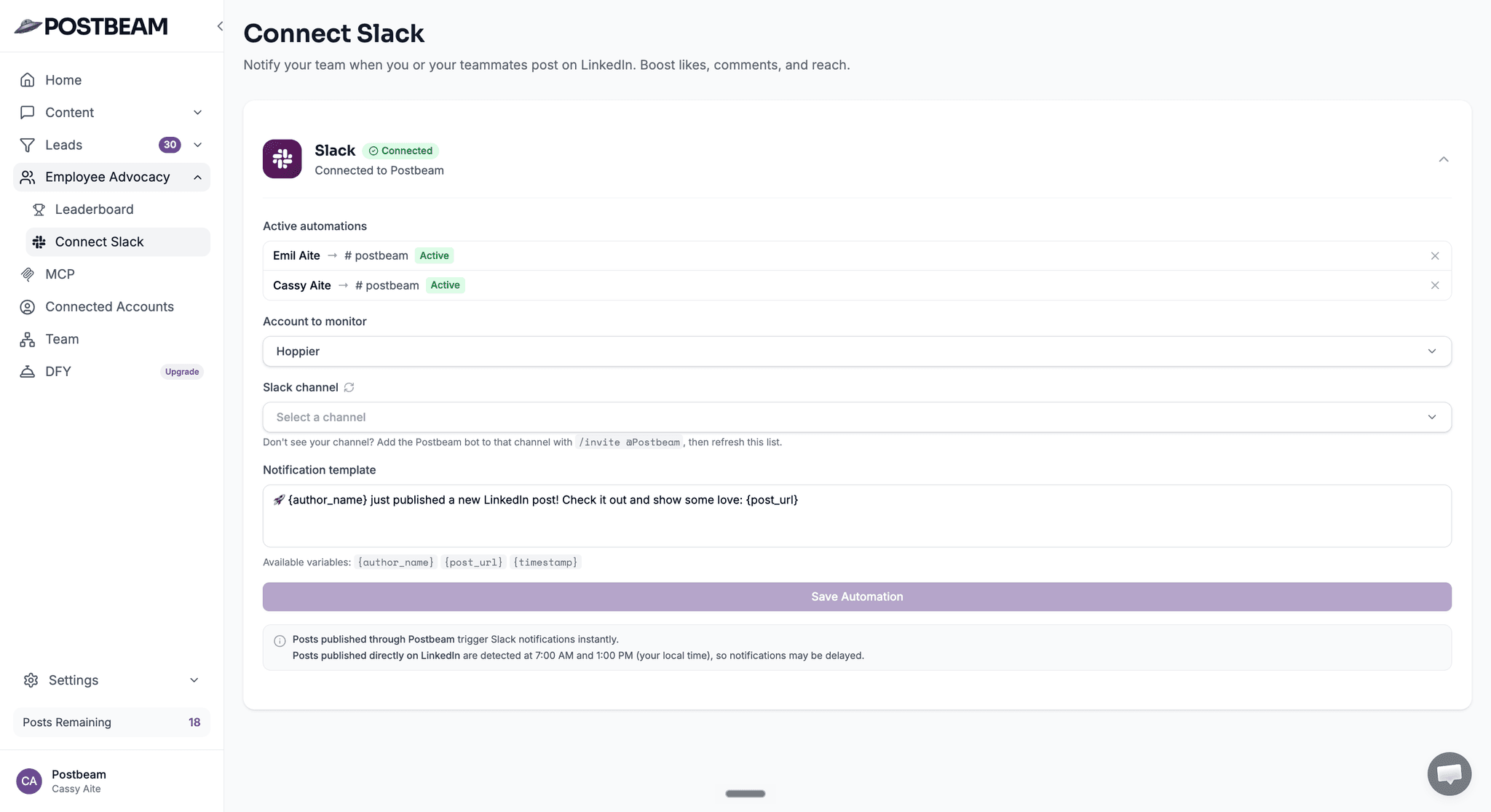Click the Home house icon
This screenshot has height=812, width=1491.
[28, 80]
